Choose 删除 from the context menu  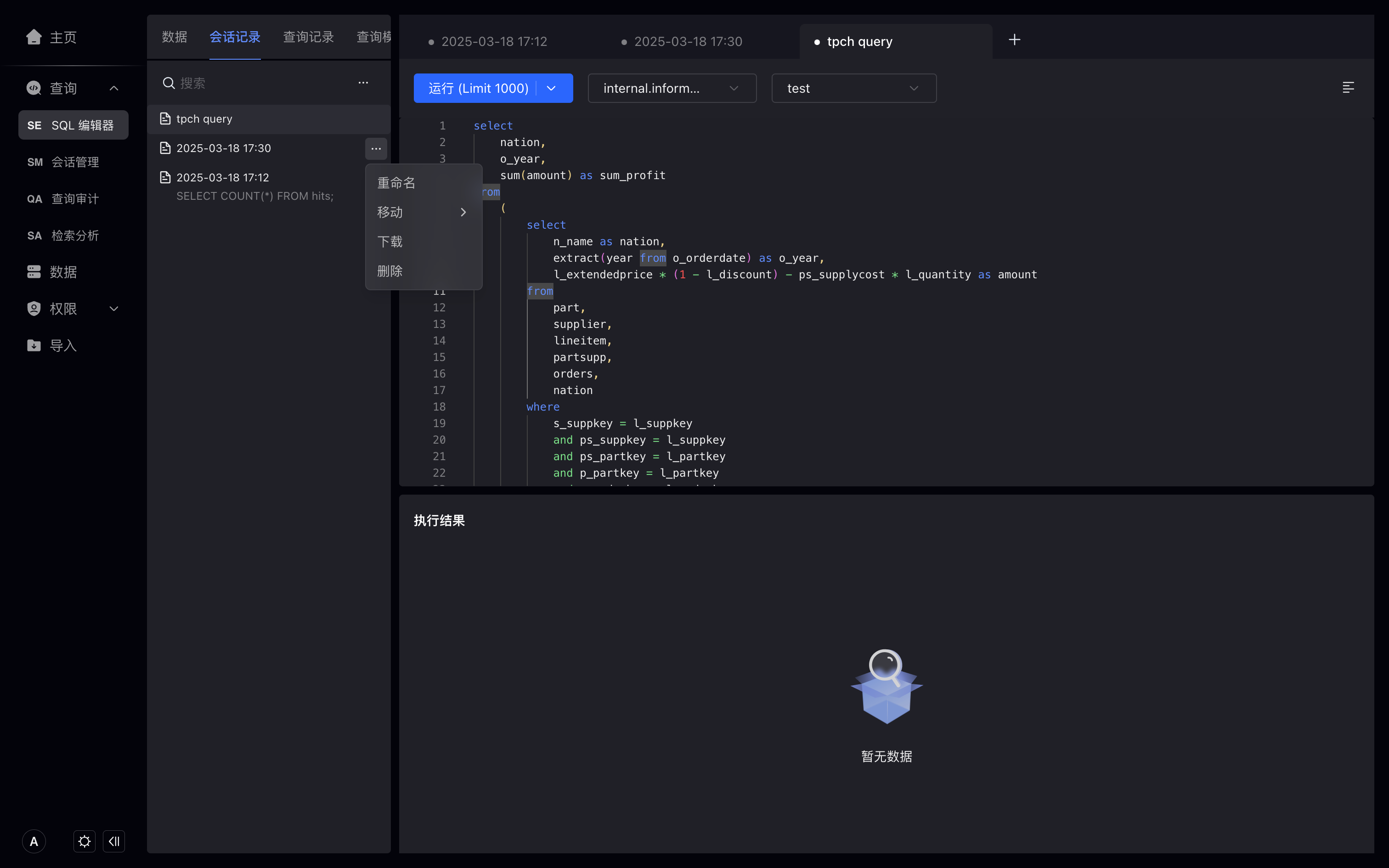pyautogui.click(x=423, y=271)
